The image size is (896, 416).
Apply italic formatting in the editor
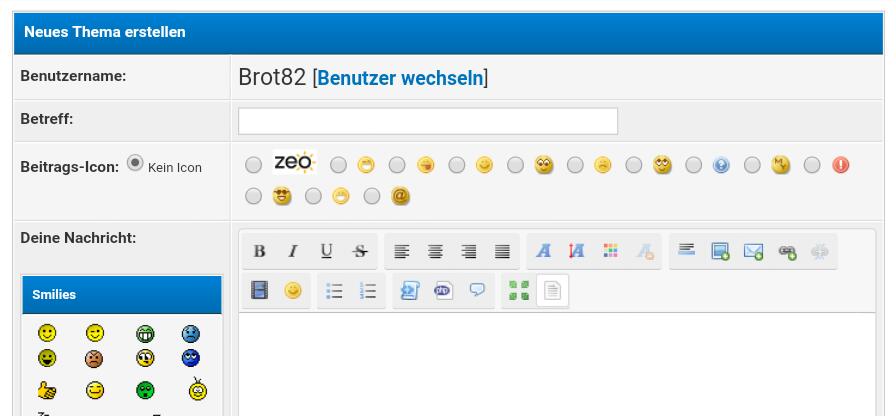pos(293,252)
